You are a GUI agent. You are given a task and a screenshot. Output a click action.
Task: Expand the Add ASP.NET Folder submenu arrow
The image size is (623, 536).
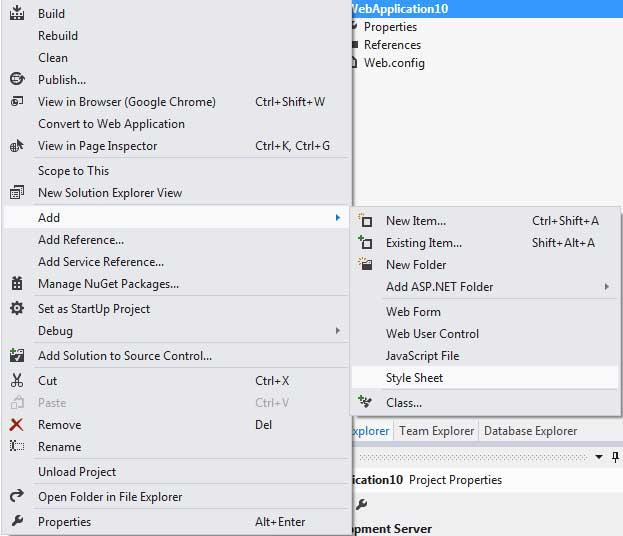[x=607, y=286]
